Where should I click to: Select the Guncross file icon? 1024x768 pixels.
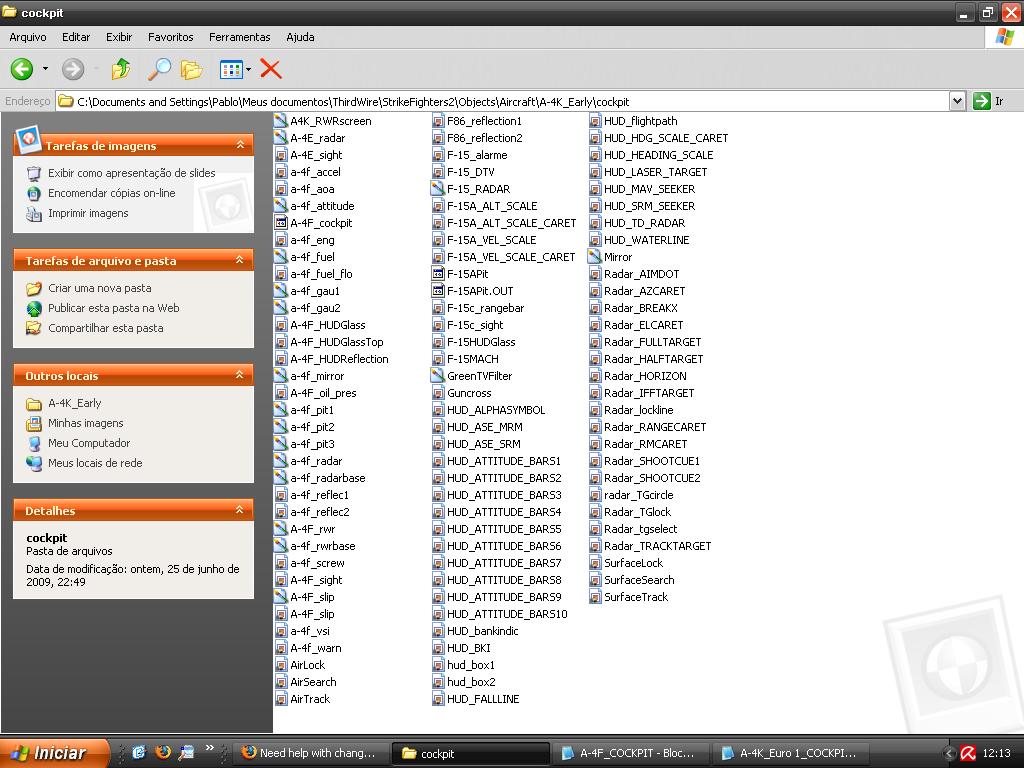point(438,392)
